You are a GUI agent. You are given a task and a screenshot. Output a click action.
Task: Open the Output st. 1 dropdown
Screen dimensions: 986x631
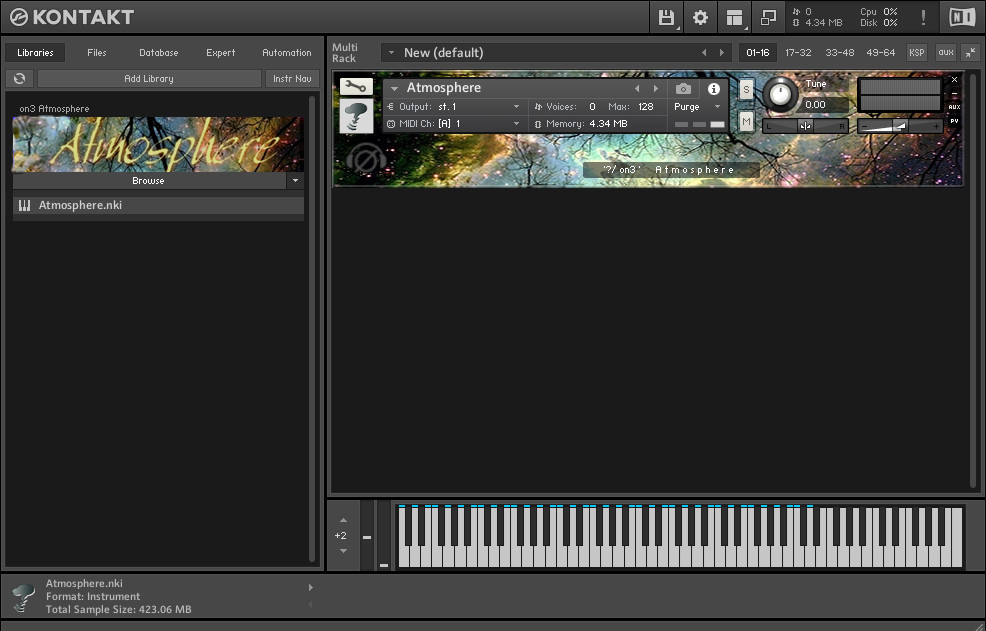pyautogui.click(x=516, y=107)
